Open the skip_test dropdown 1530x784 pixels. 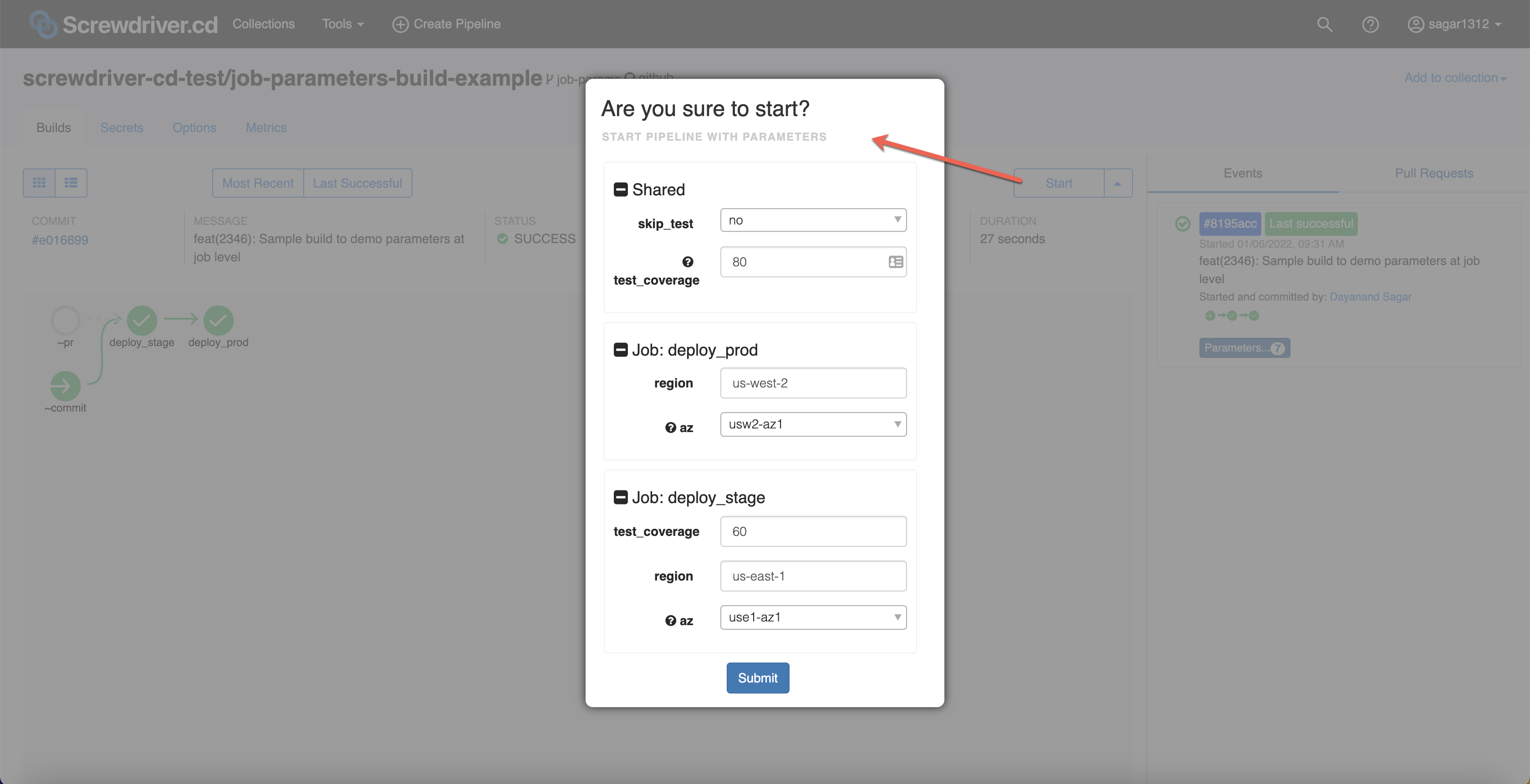[x=813, y=220]
